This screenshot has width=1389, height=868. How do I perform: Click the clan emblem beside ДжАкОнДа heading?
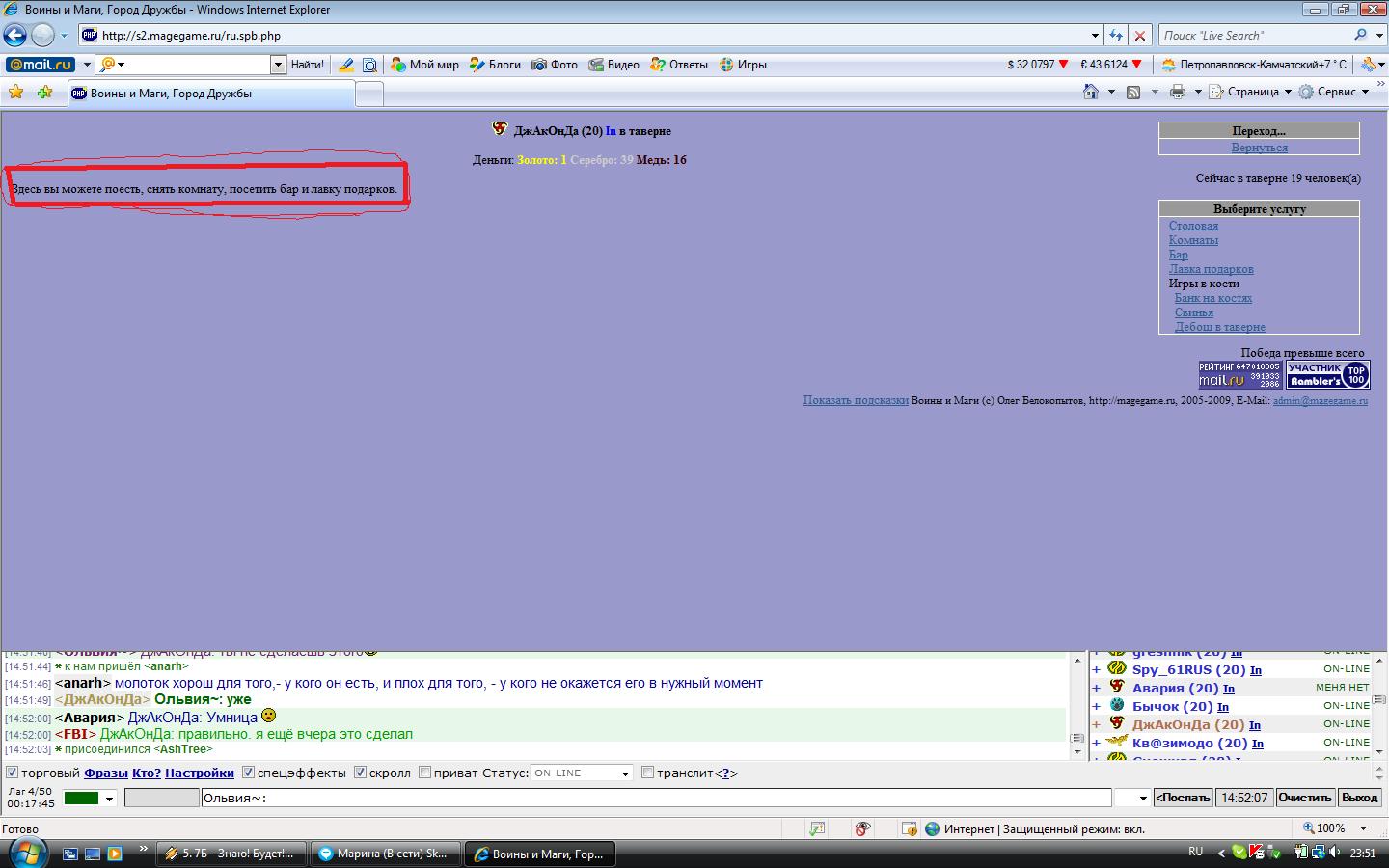(x=500, y=129)
